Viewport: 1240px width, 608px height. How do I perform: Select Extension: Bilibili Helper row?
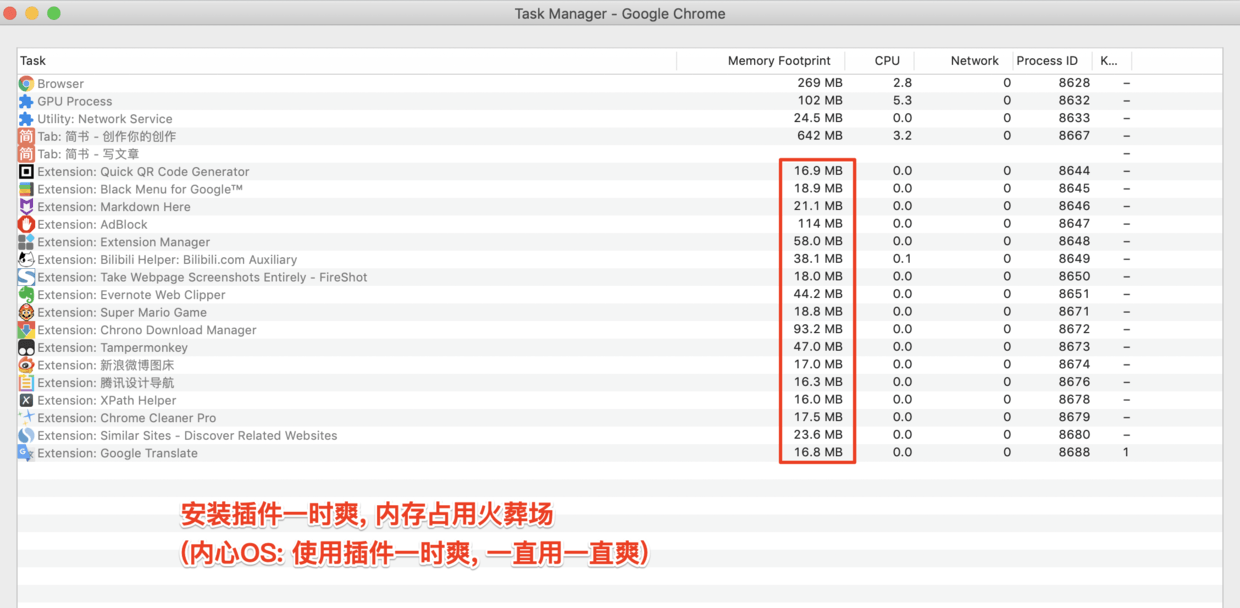pyautogui.click(x=620, y=260)
